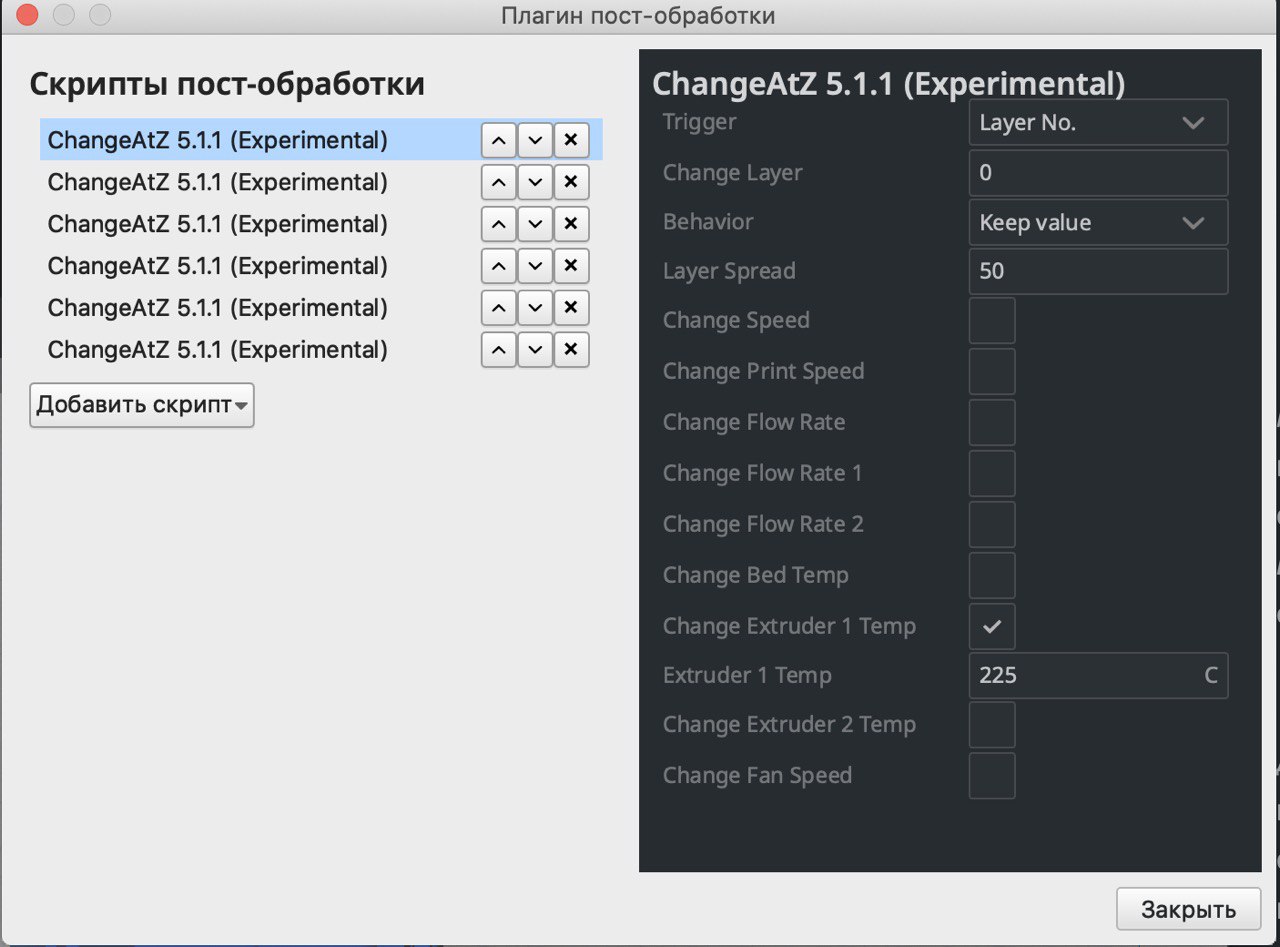Enable the Change Print Speed checkbox
Viewport: 1280px width, 947px height.
coord(992,372)
